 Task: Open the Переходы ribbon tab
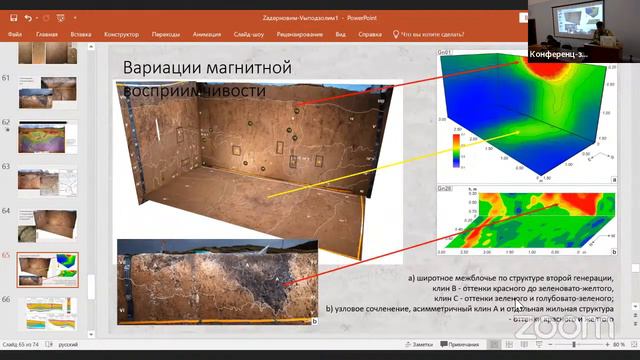(x=166, y=35)
